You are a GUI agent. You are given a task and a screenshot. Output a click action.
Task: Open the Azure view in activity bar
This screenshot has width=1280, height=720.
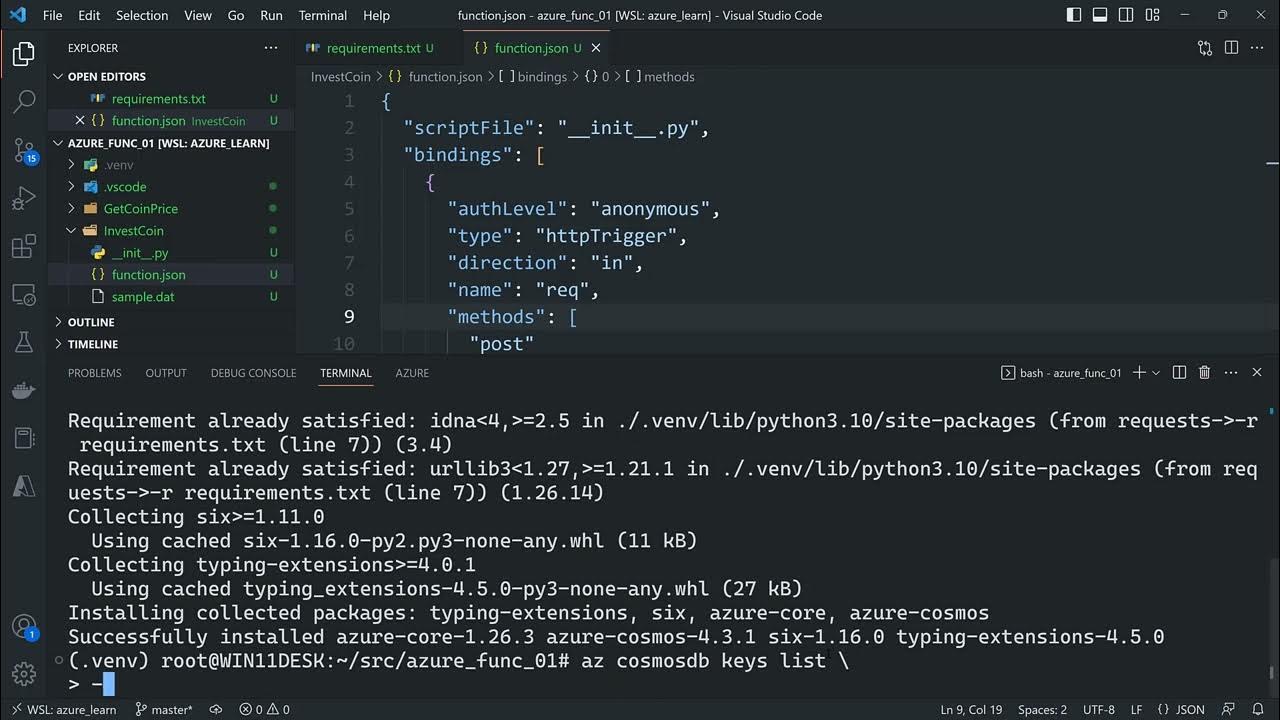coord(24,487)
